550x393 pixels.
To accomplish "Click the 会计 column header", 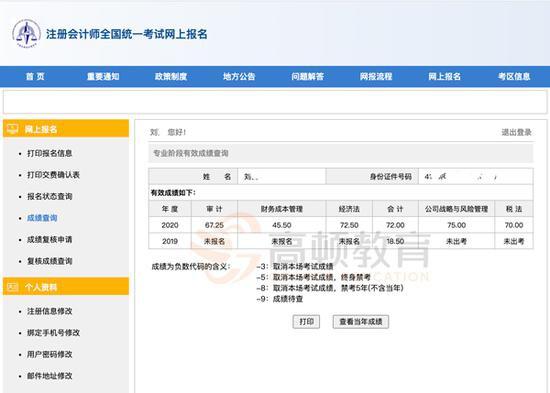I will coord(395,209).
